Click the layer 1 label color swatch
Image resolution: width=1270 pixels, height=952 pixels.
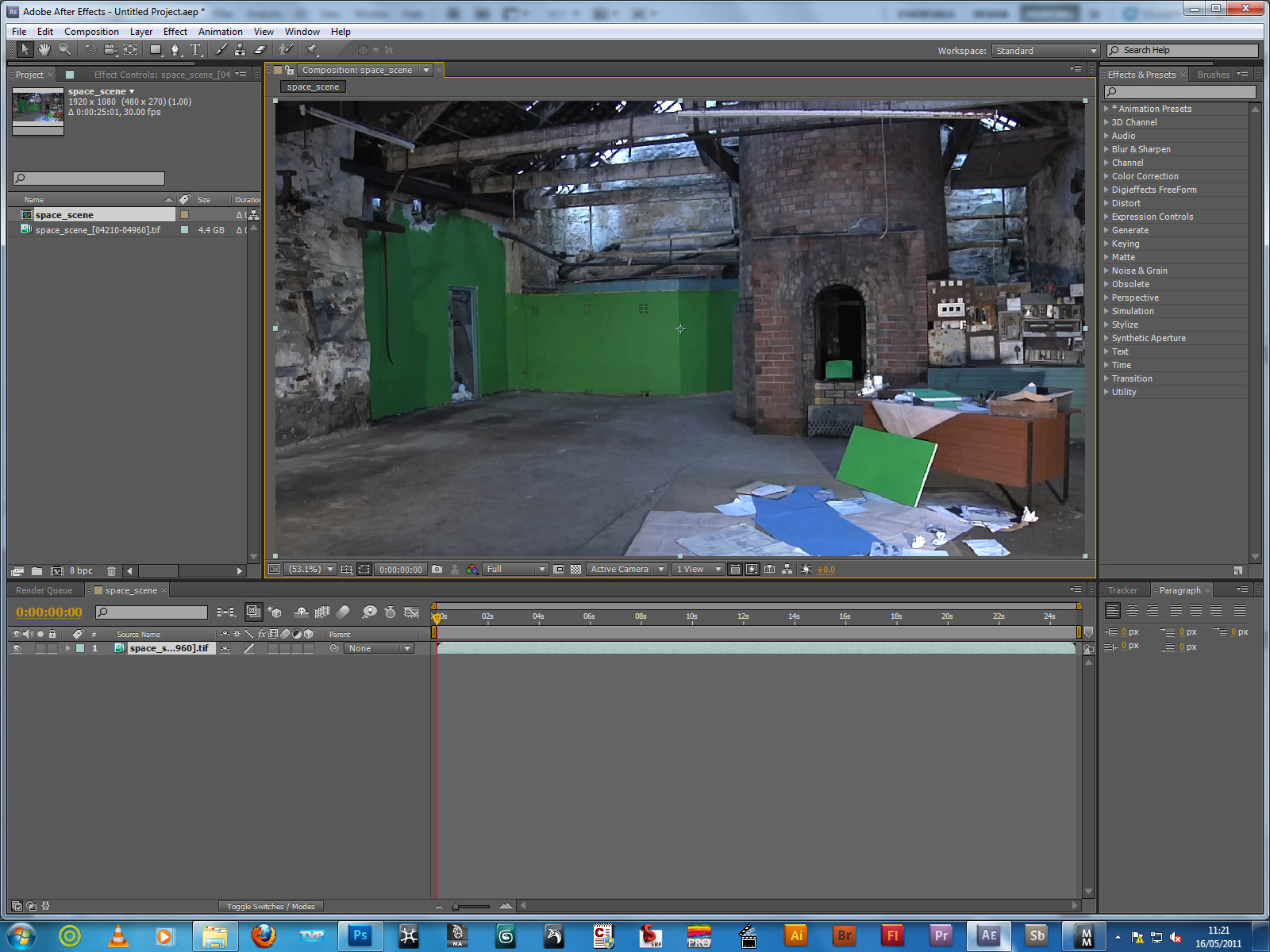(80, 649)
